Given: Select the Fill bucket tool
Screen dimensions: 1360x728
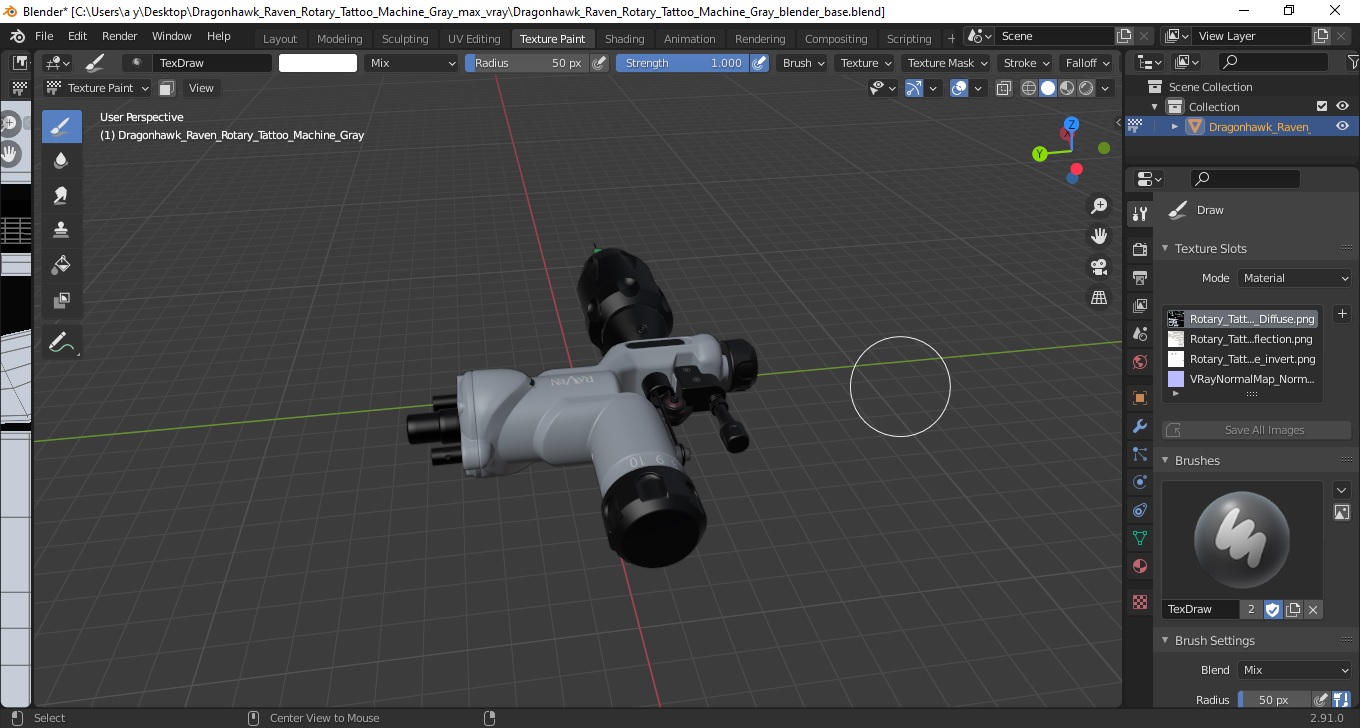Looking at the screenshot, I should pos(62,265).
